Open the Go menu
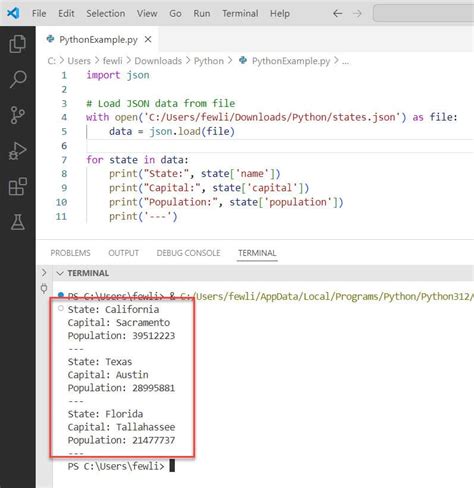The image size is (474, 488). 175,13
